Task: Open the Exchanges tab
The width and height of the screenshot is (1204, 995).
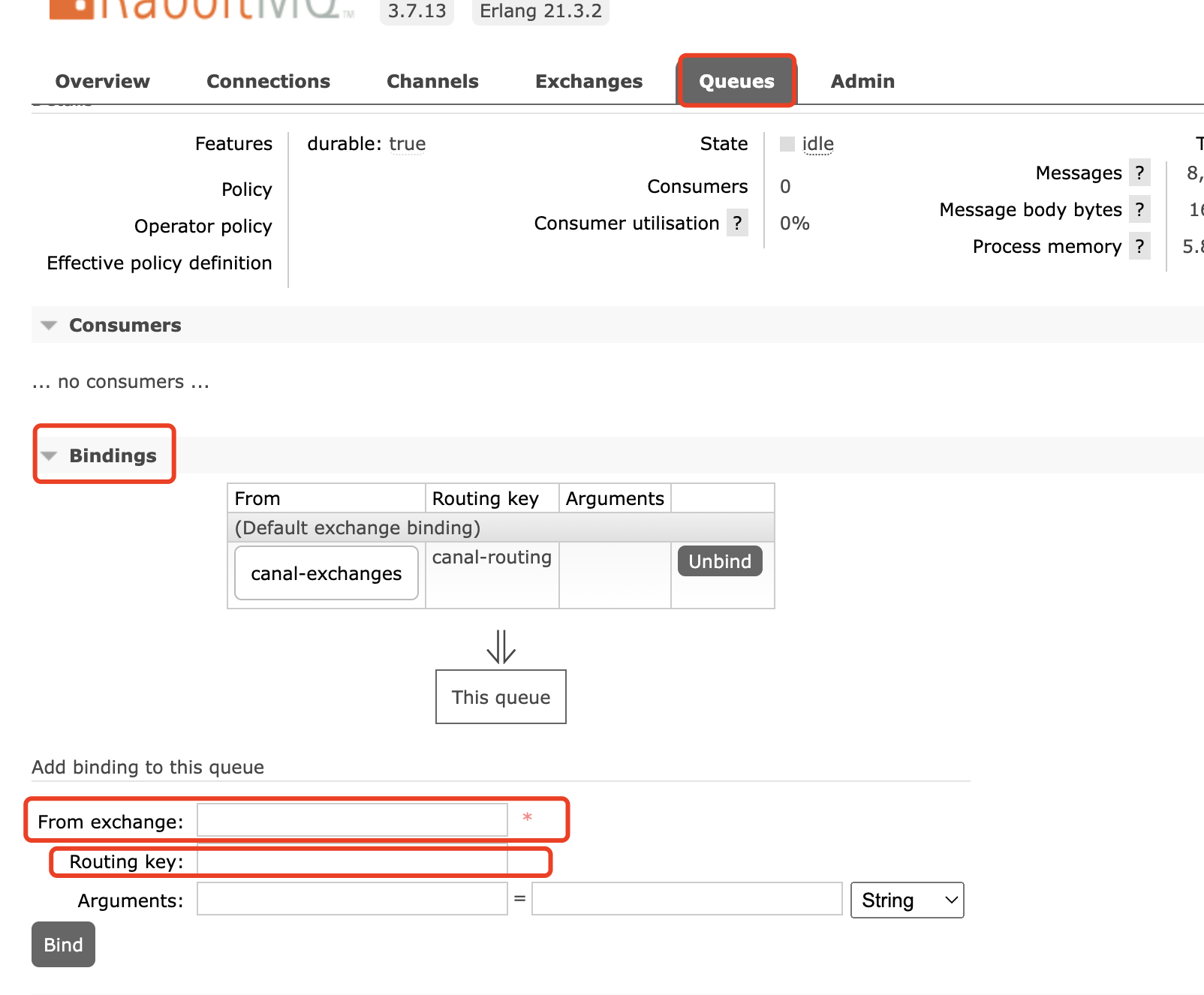Action: click(588, 81)
